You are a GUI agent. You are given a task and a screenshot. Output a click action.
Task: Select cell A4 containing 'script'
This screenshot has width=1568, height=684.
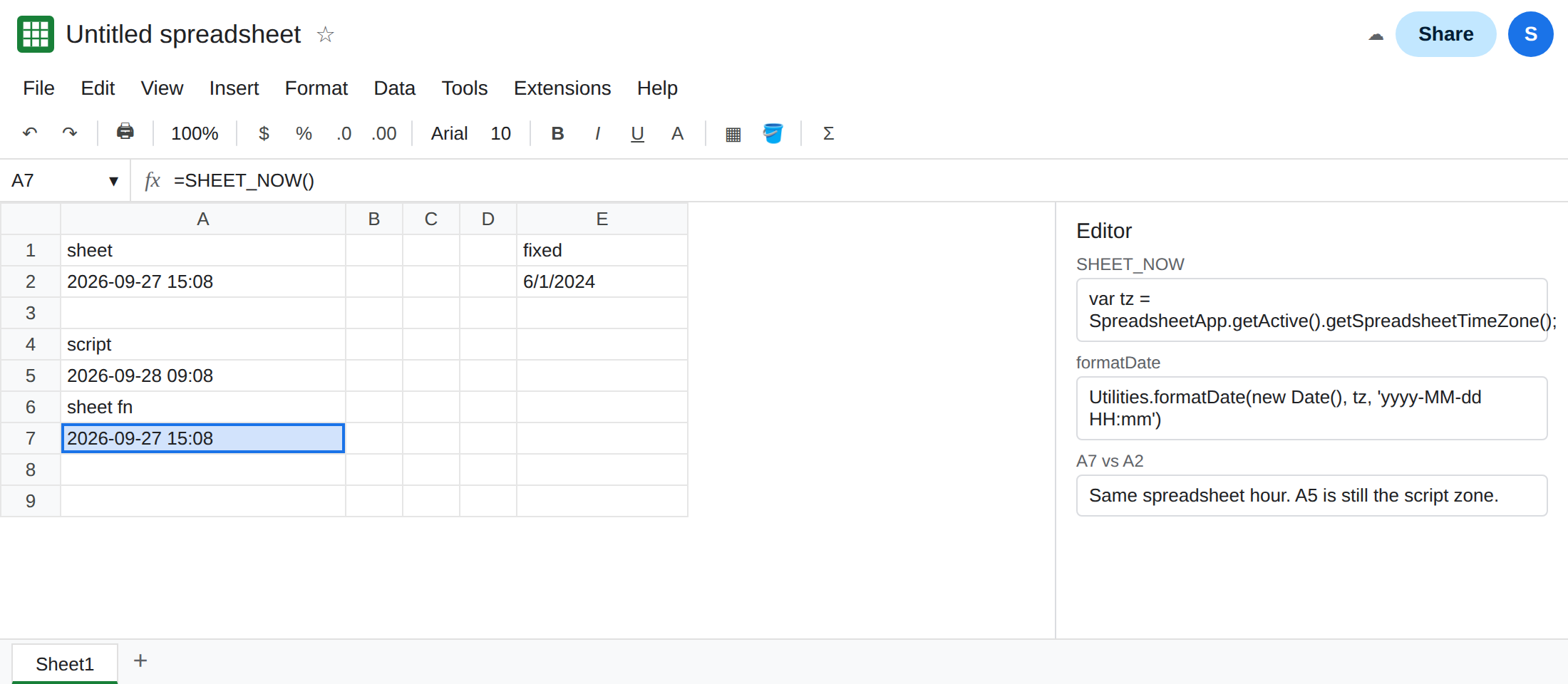(x=203, y=344)
